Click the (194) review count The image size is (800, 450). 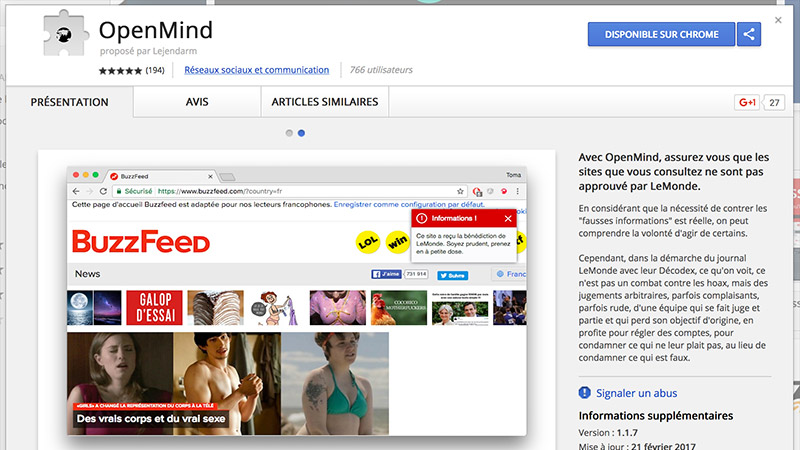(x=155, y=70)
